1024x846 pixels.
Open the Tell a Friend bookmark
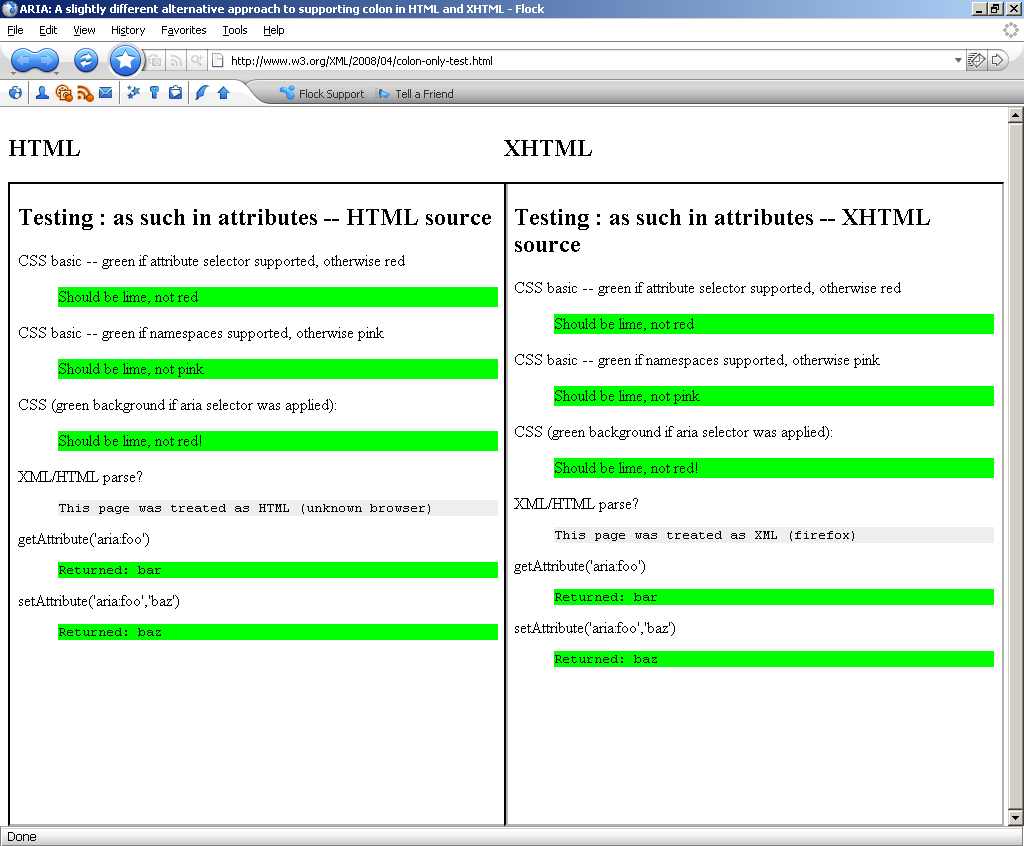(x=415, y=93)
